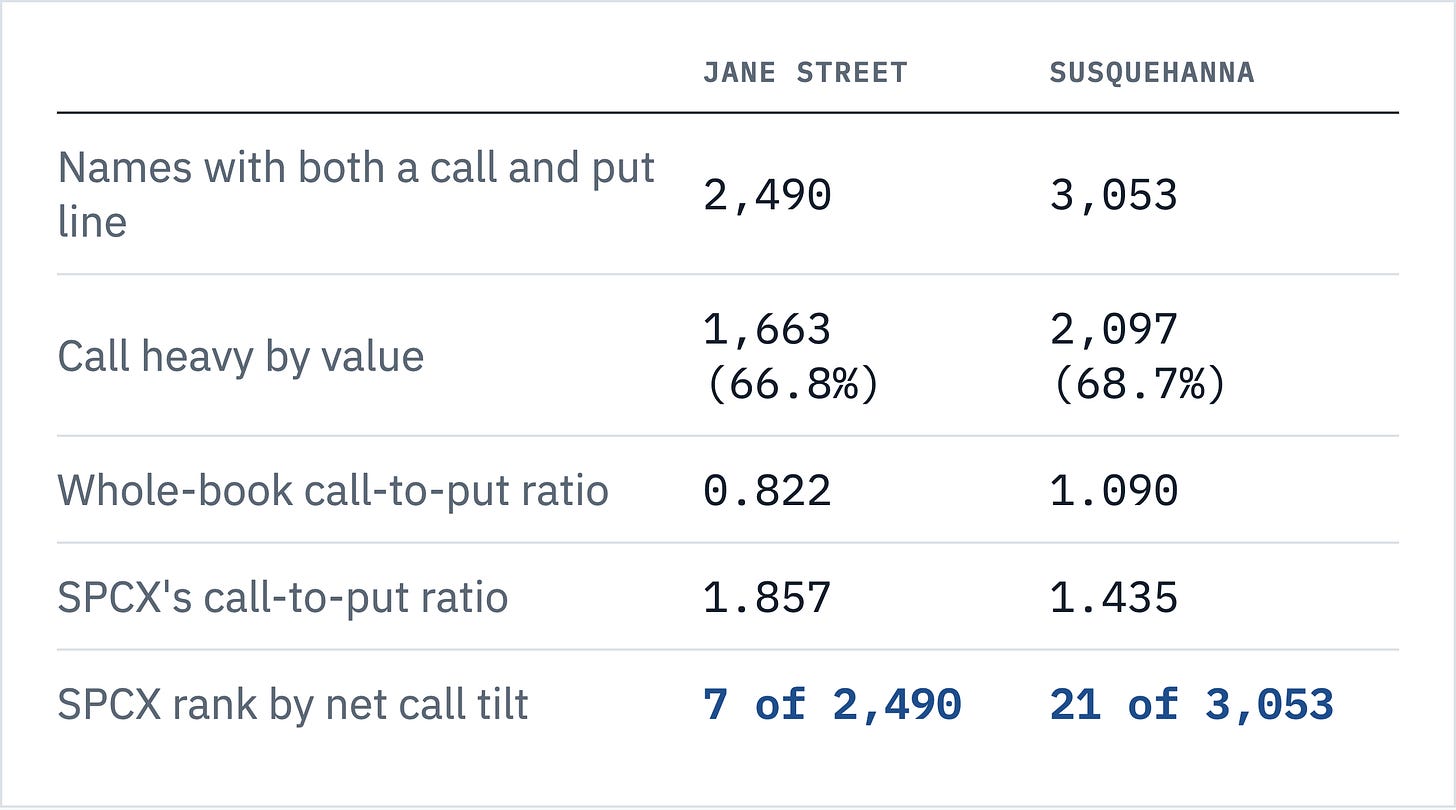Screen dimensions: 1456x810
Task: Click the JANE STREET column header
Action: (x=805, y=73)
